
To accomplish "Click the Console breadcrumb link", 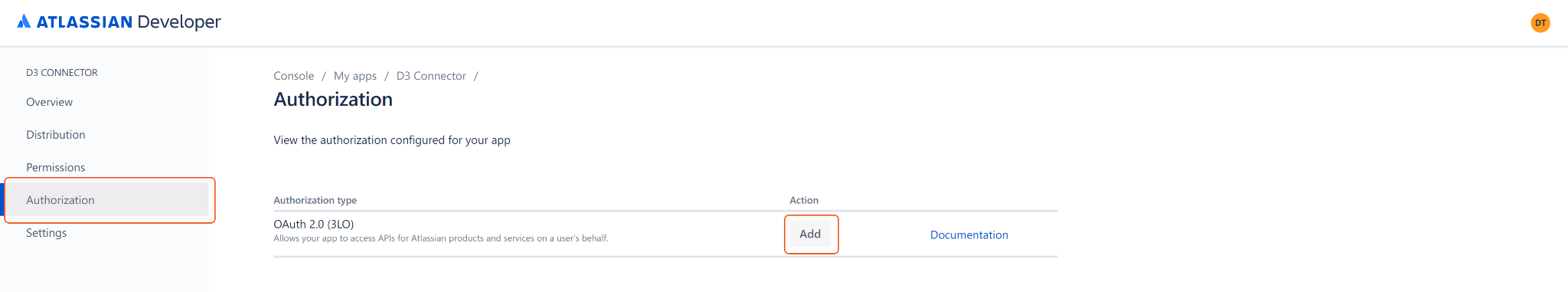I will point(294,76).
